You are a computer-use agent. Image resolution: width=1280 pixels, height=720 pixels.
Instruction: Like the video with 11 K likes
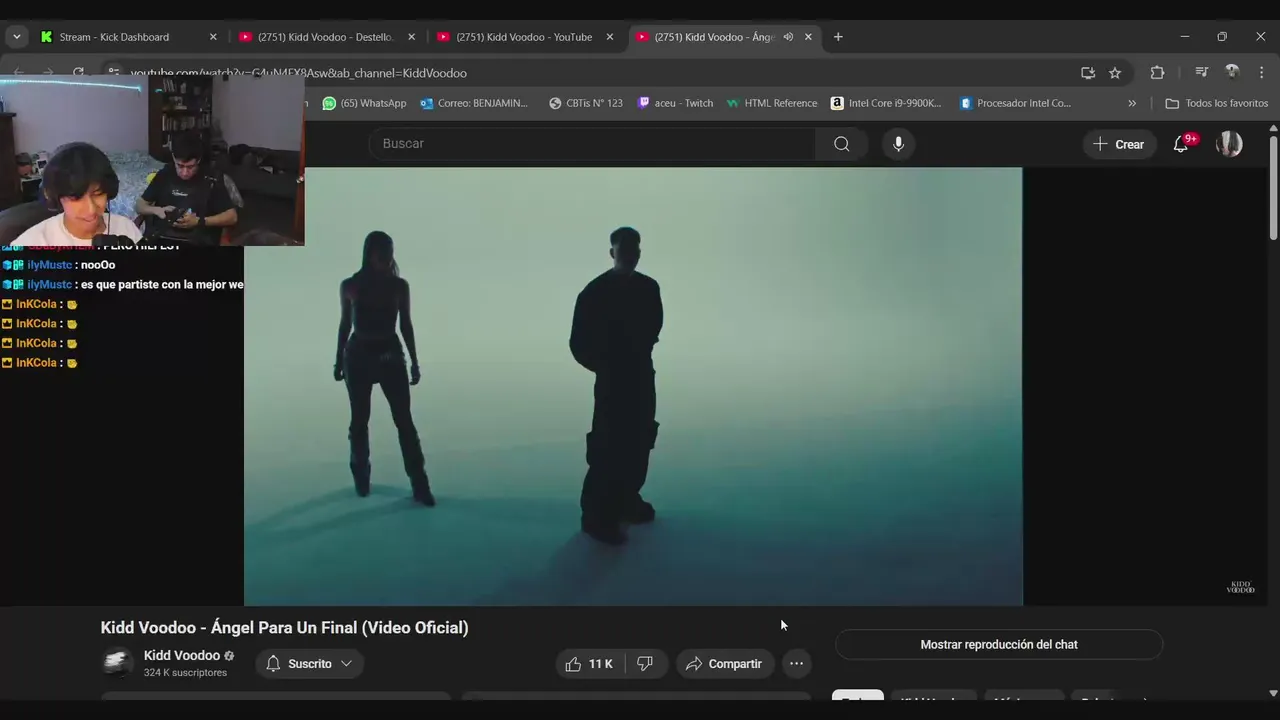point(590,664)
